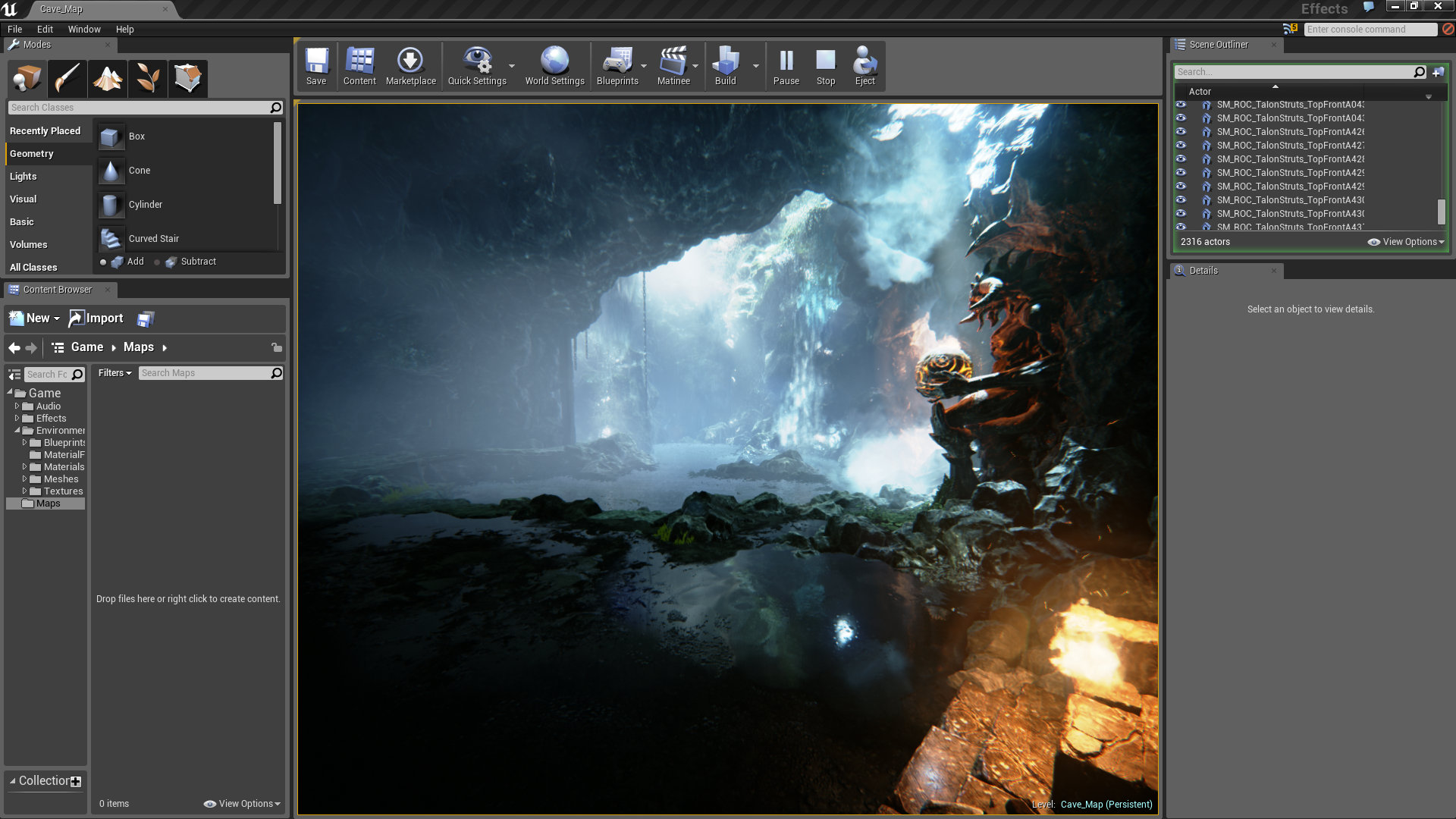Open the File menu
The width and height of the screenshot is (1456, 819).
[x=14, y=30]
